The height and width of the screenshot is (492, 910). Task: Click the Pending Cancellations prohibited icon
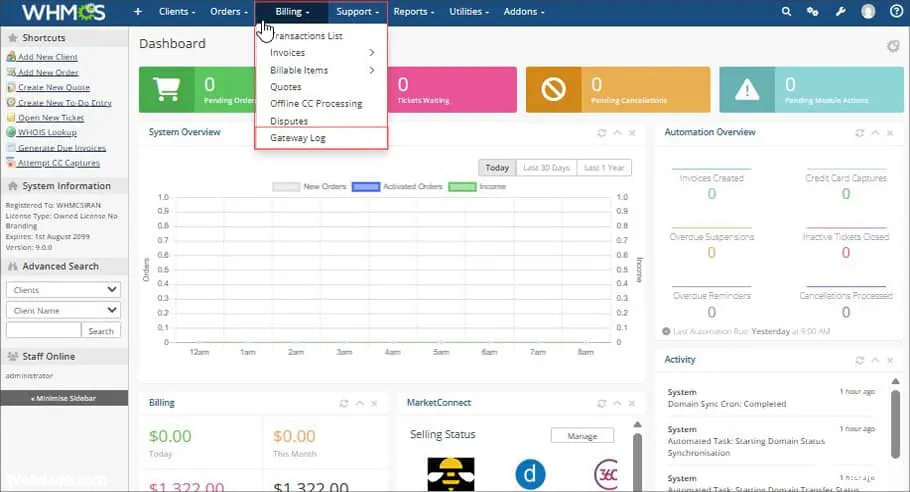(554, 89)
